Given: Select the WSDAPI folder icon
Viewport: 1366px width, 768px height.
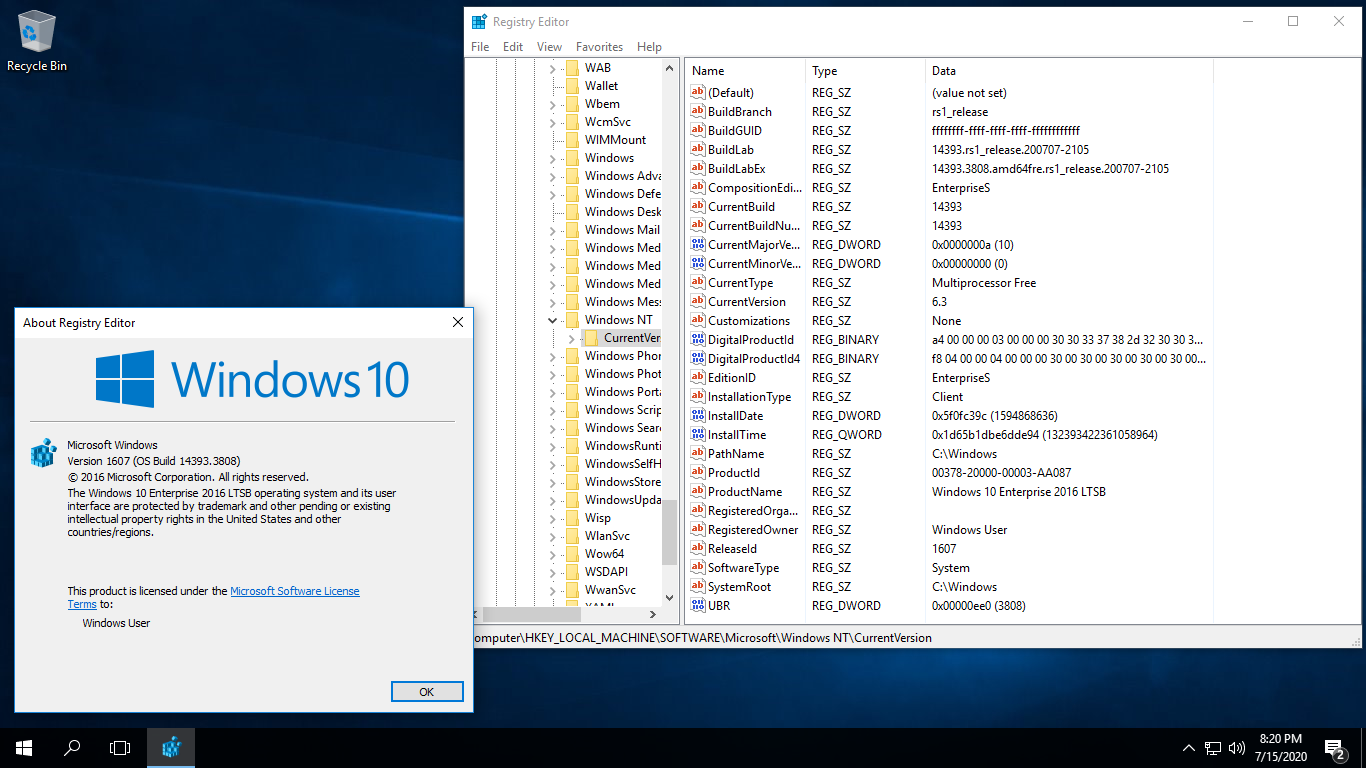Looking at the screenshot, I should 572,572.
